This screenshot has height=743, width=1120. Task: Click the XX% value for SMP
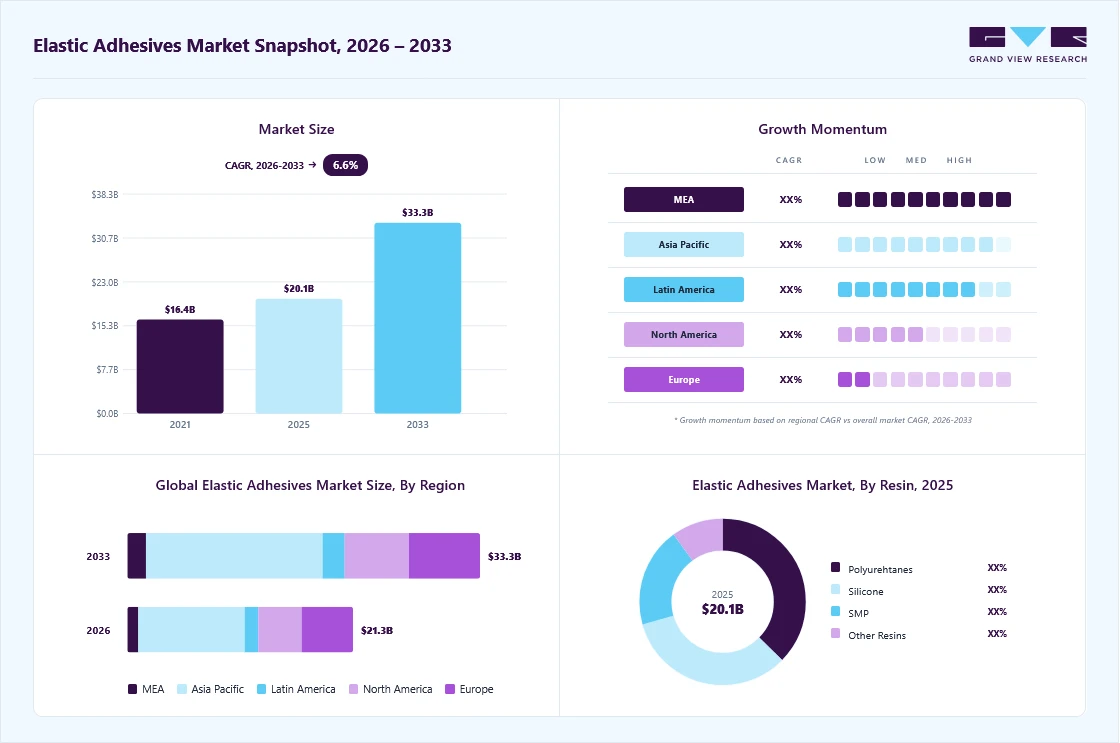point(997,612)
